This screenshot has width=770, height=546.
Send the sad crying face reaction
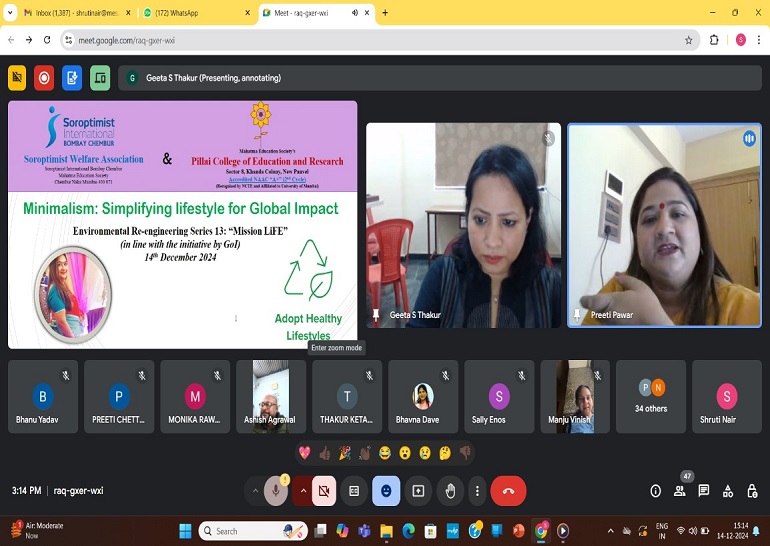[425, 453]
